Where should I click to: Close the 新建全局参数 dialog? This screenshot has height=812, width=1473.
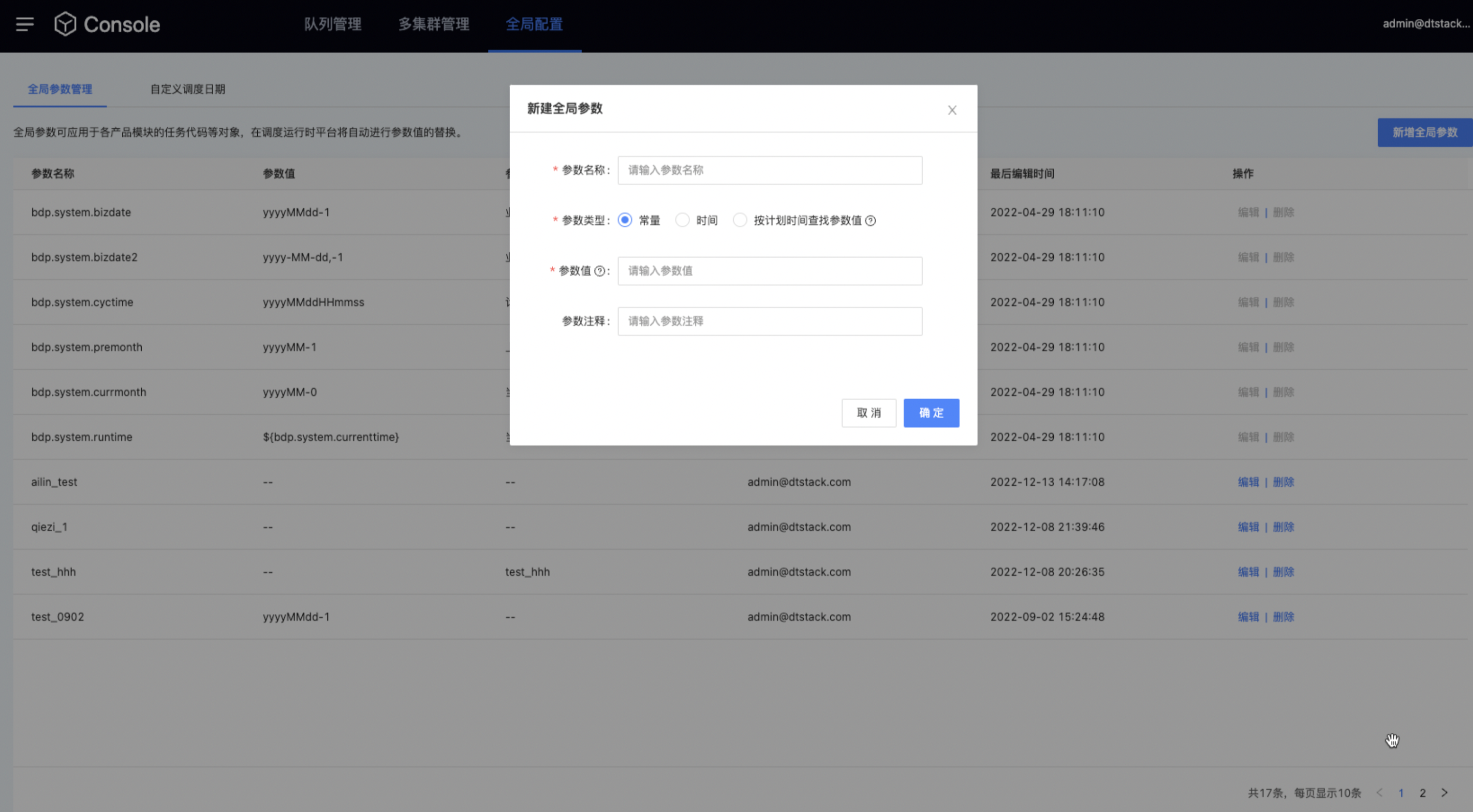click(952, 110)
